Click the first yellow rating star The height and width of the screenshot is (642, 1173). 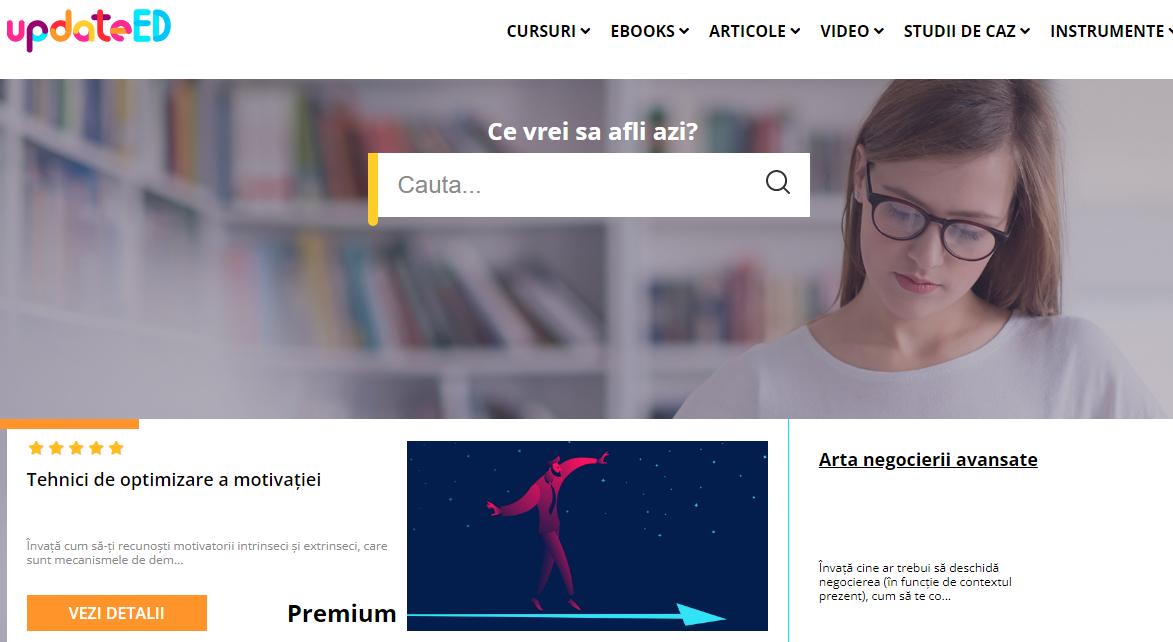(x=35, y=448)
